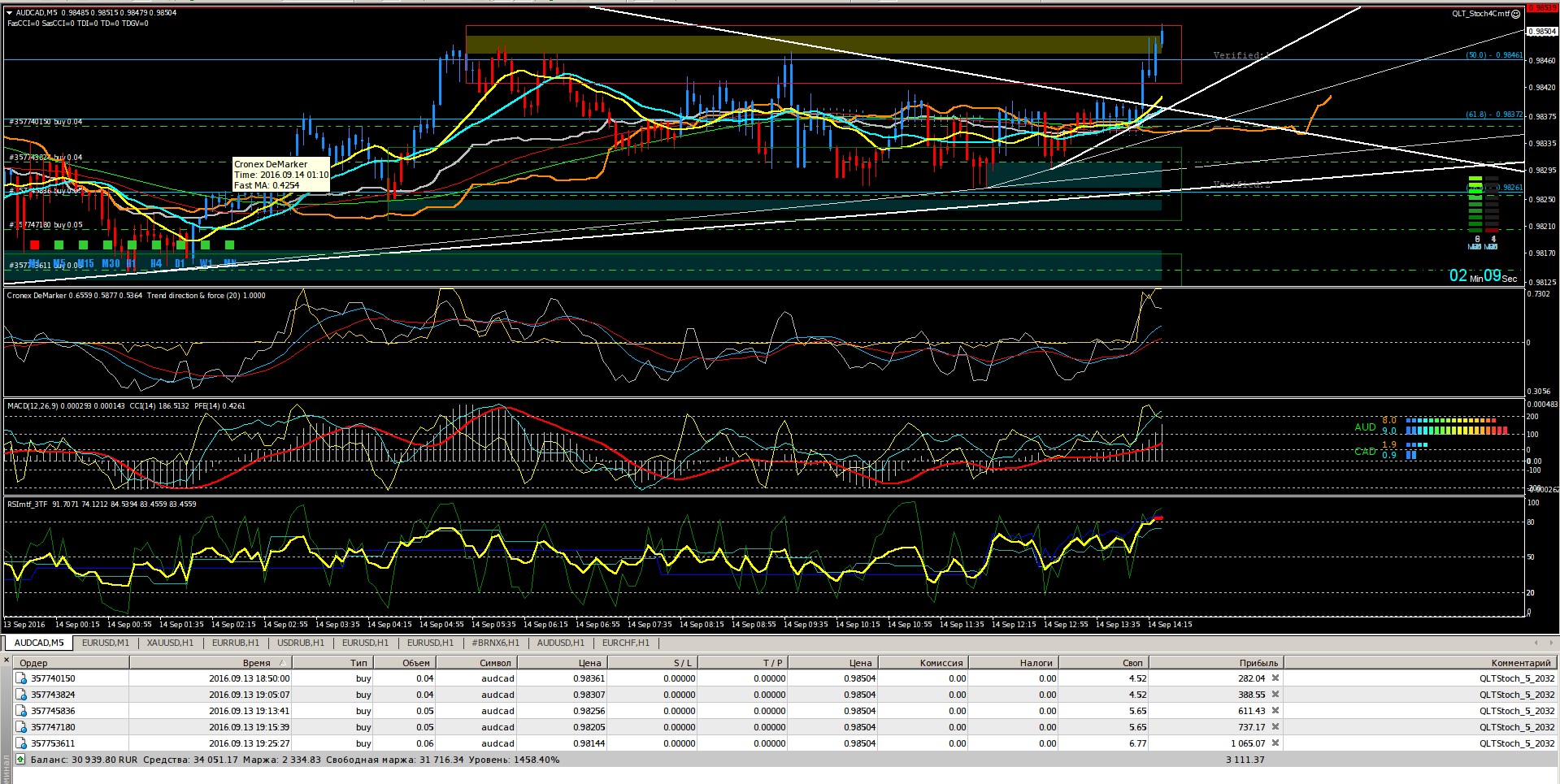Switch to the EURCHF,H1 chart tab
1560x784 pixels.
click(626, 643)
